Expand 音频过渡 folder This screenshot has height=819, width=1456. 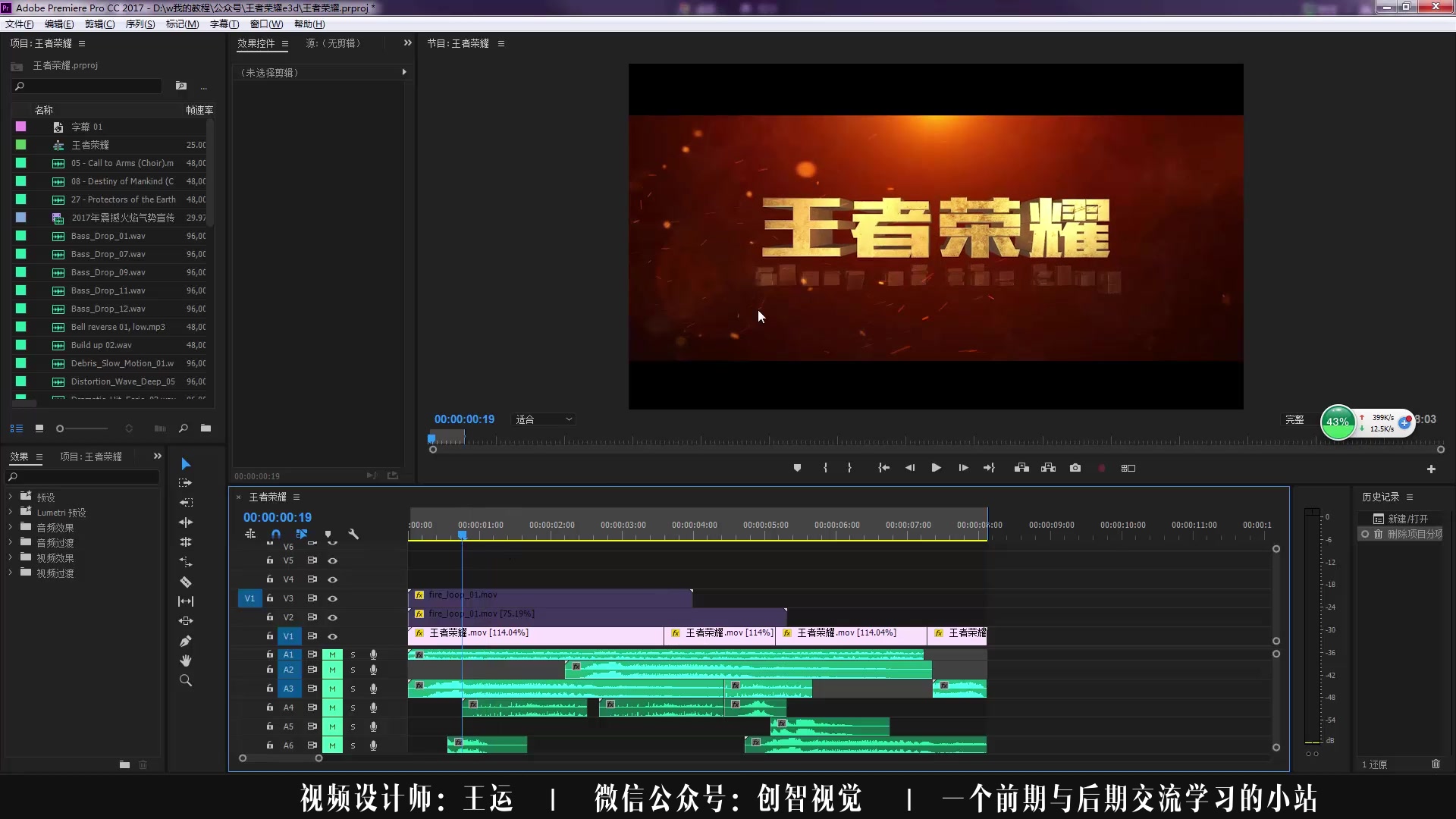(x=11, y=543)
